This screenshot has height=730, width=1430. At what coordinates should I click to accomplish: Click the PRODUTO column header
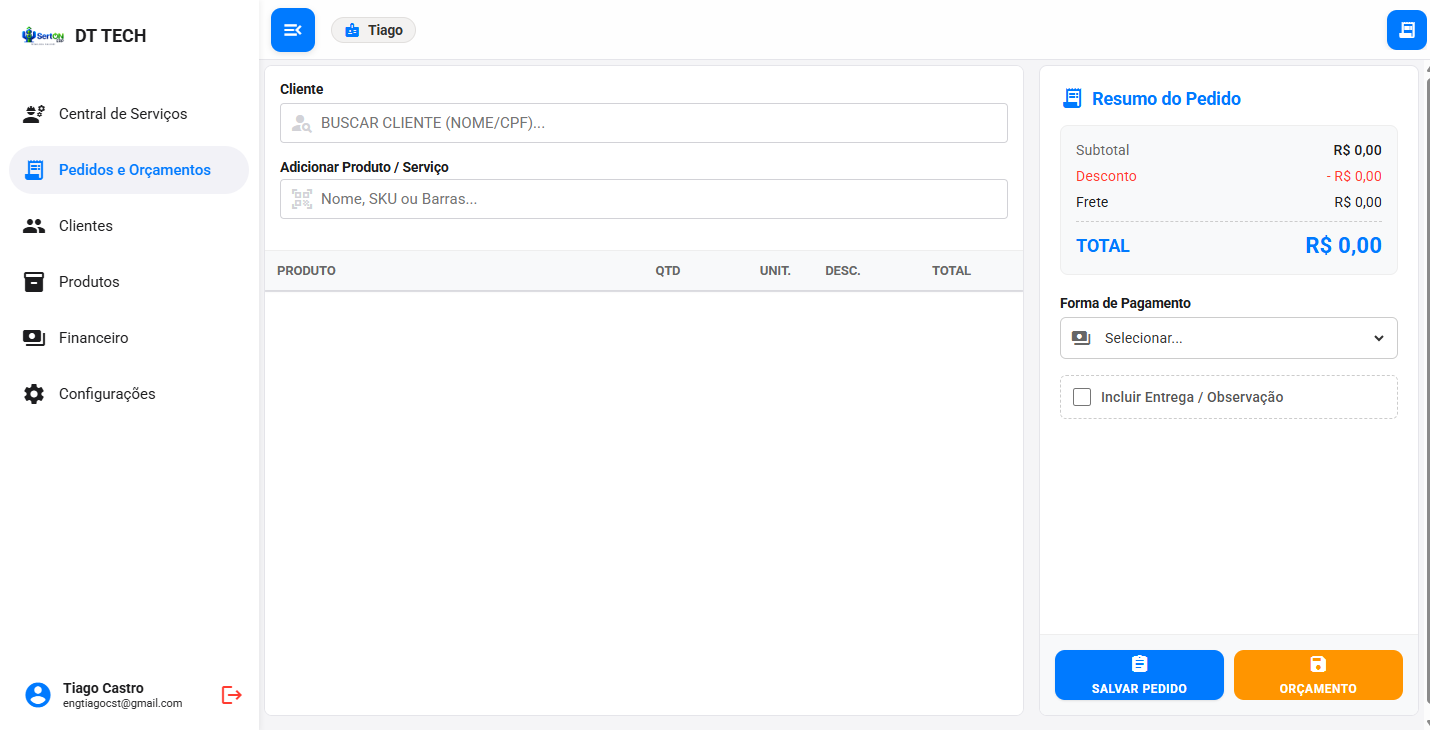(306, 271)
